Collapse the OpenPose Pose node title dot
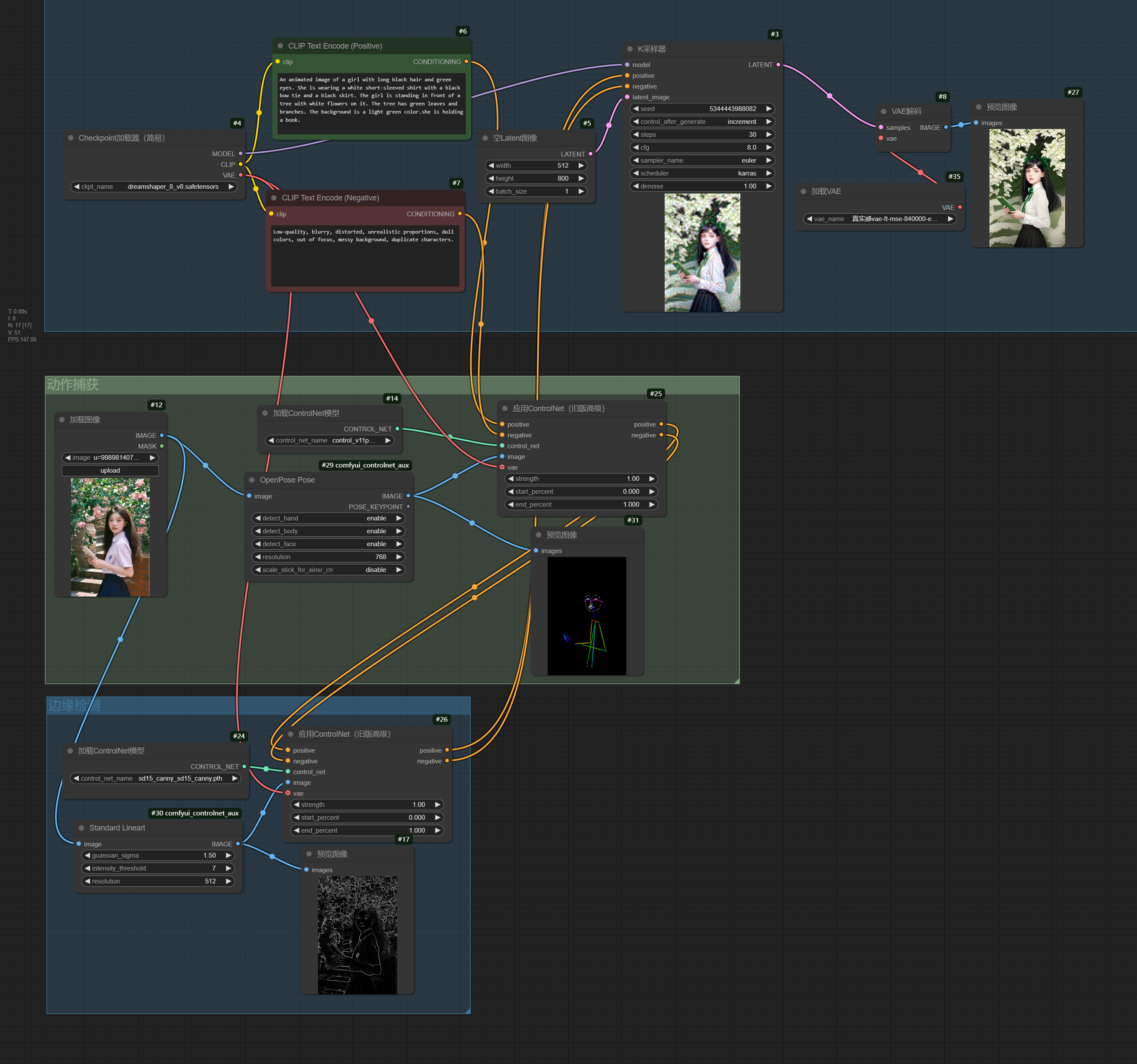The width and height of the screenshot is (1137, 1064). point(252,480)
